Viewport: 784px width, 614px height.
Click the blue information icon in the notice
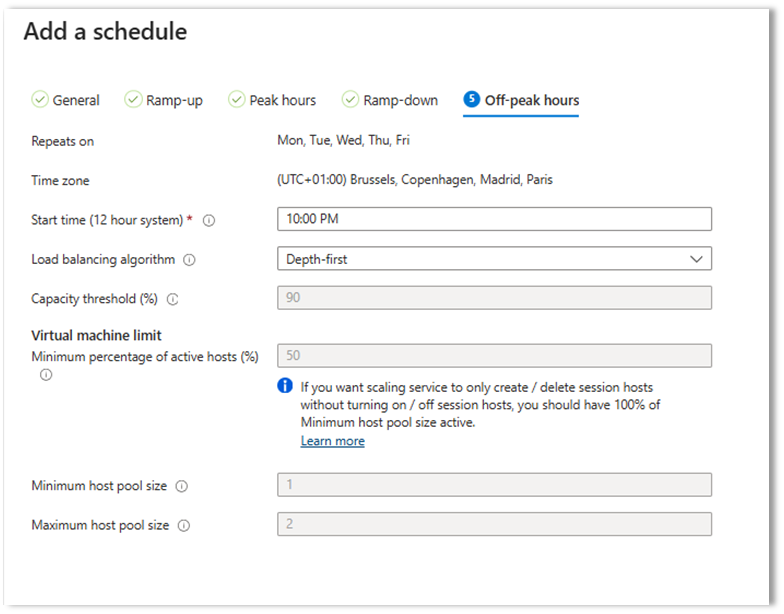(285, 386)
